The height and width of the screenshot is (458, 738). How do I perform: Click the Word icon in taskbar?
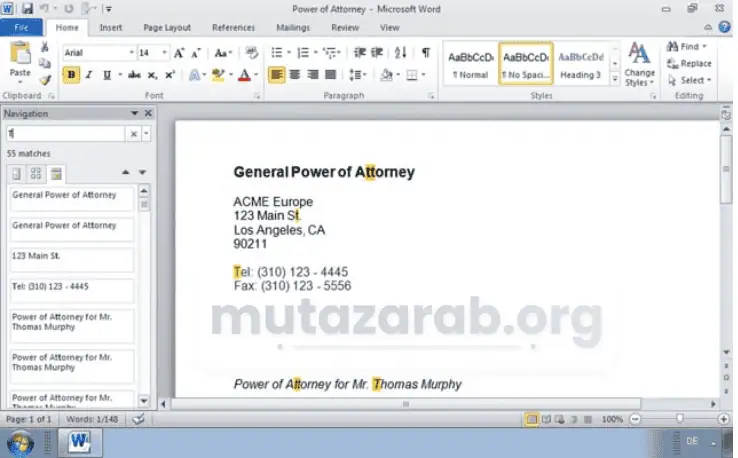coord(80,442)
